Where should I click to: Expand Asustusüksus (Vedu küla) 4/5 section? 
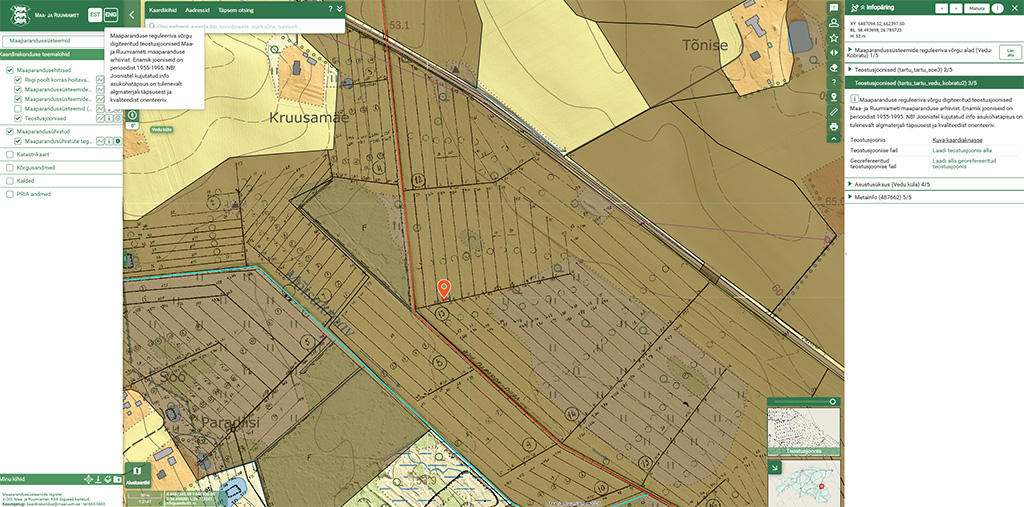[849, 184]
